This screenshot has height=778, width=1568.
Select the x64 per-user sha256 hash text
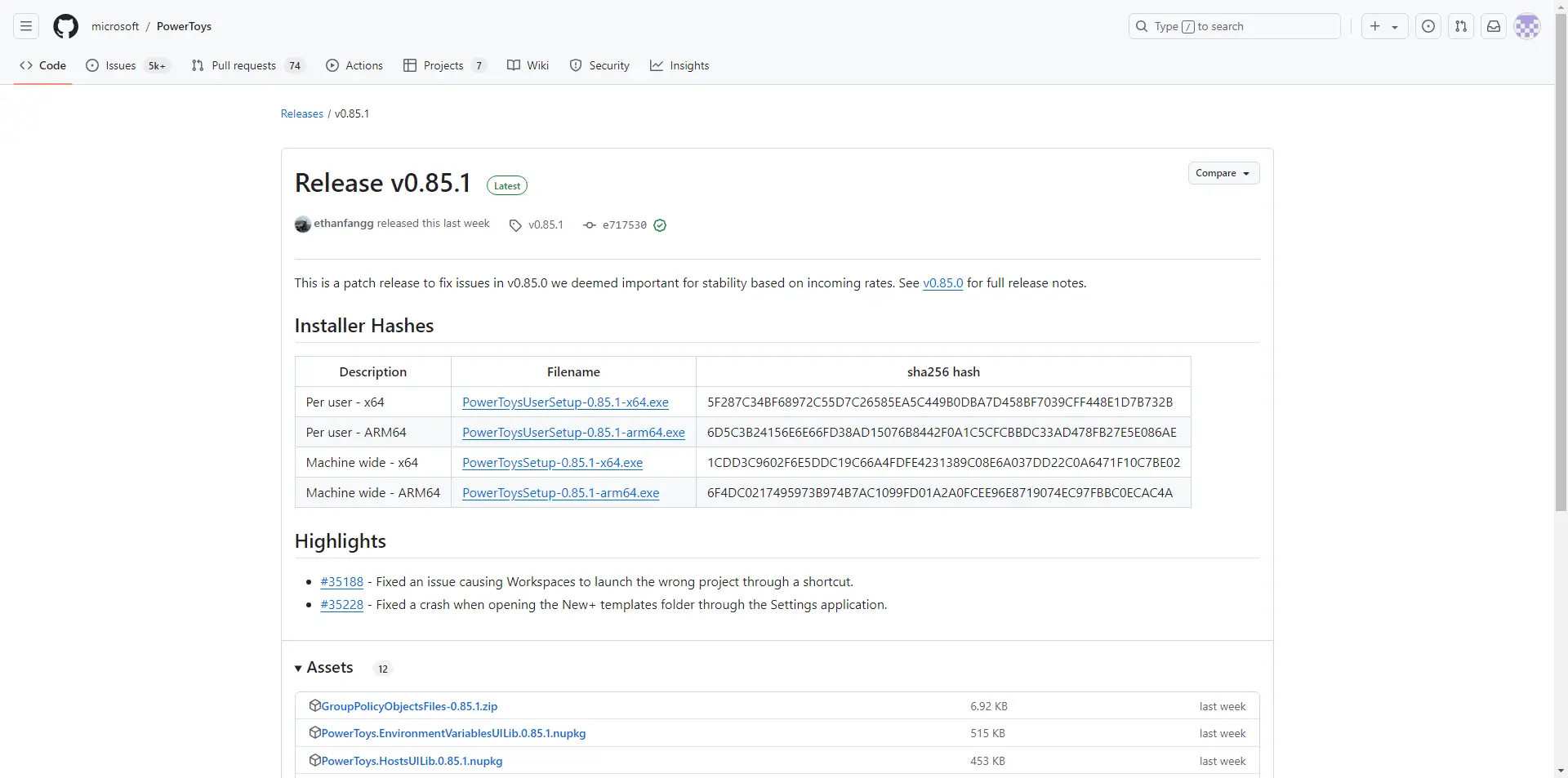point(940,402)
